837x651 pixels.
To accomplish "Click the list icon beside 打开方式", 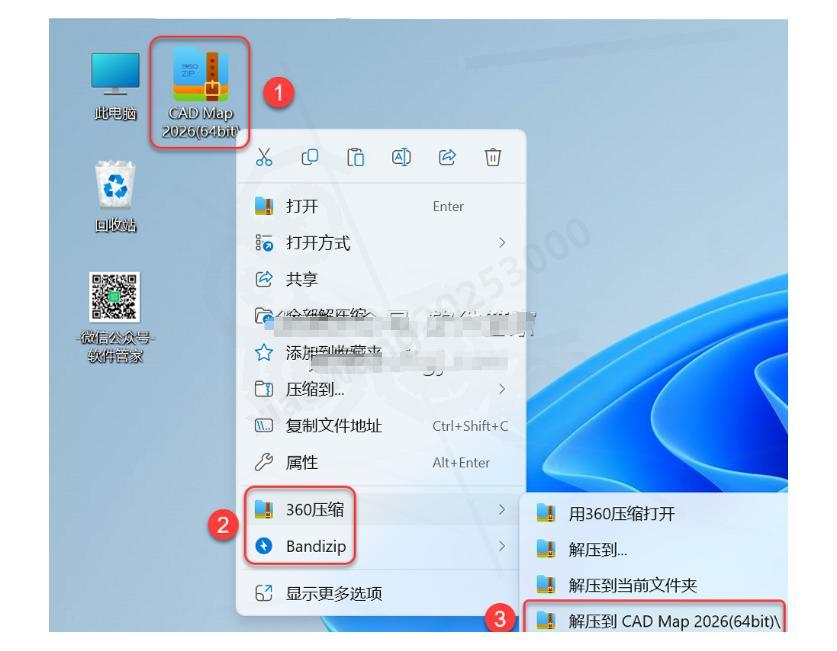I will [264, 243].
